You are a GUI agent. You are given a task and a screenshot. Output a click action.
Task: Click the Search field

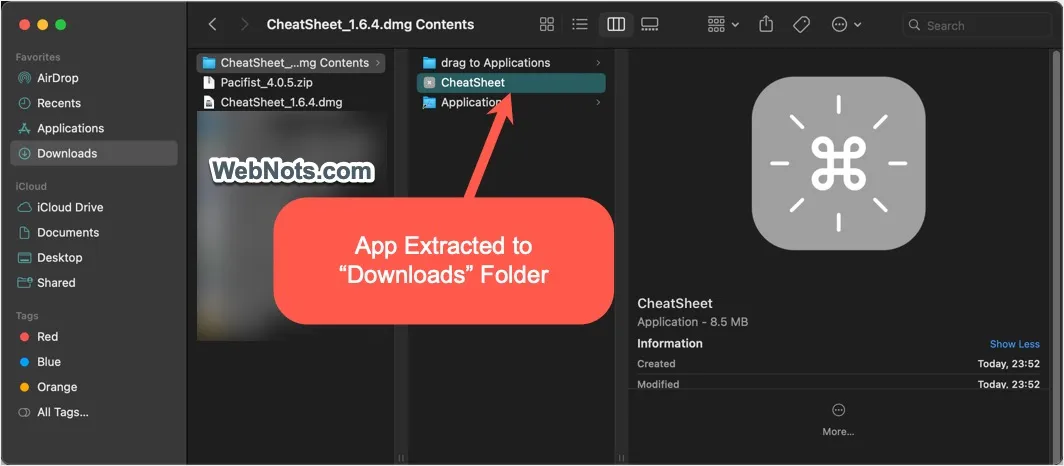point(976,25)
